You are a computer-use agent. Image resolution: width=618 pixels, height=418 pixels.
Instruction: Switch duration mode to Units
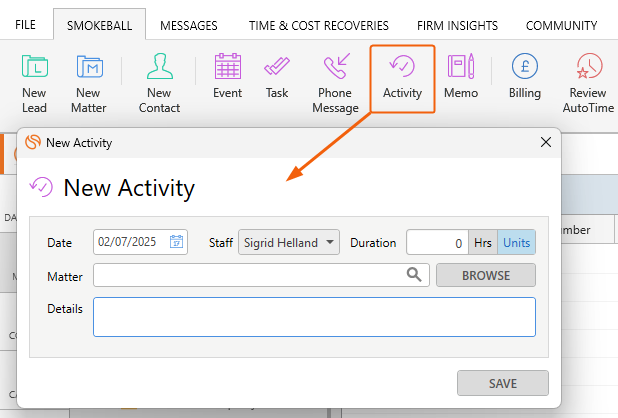click(516, 242)
